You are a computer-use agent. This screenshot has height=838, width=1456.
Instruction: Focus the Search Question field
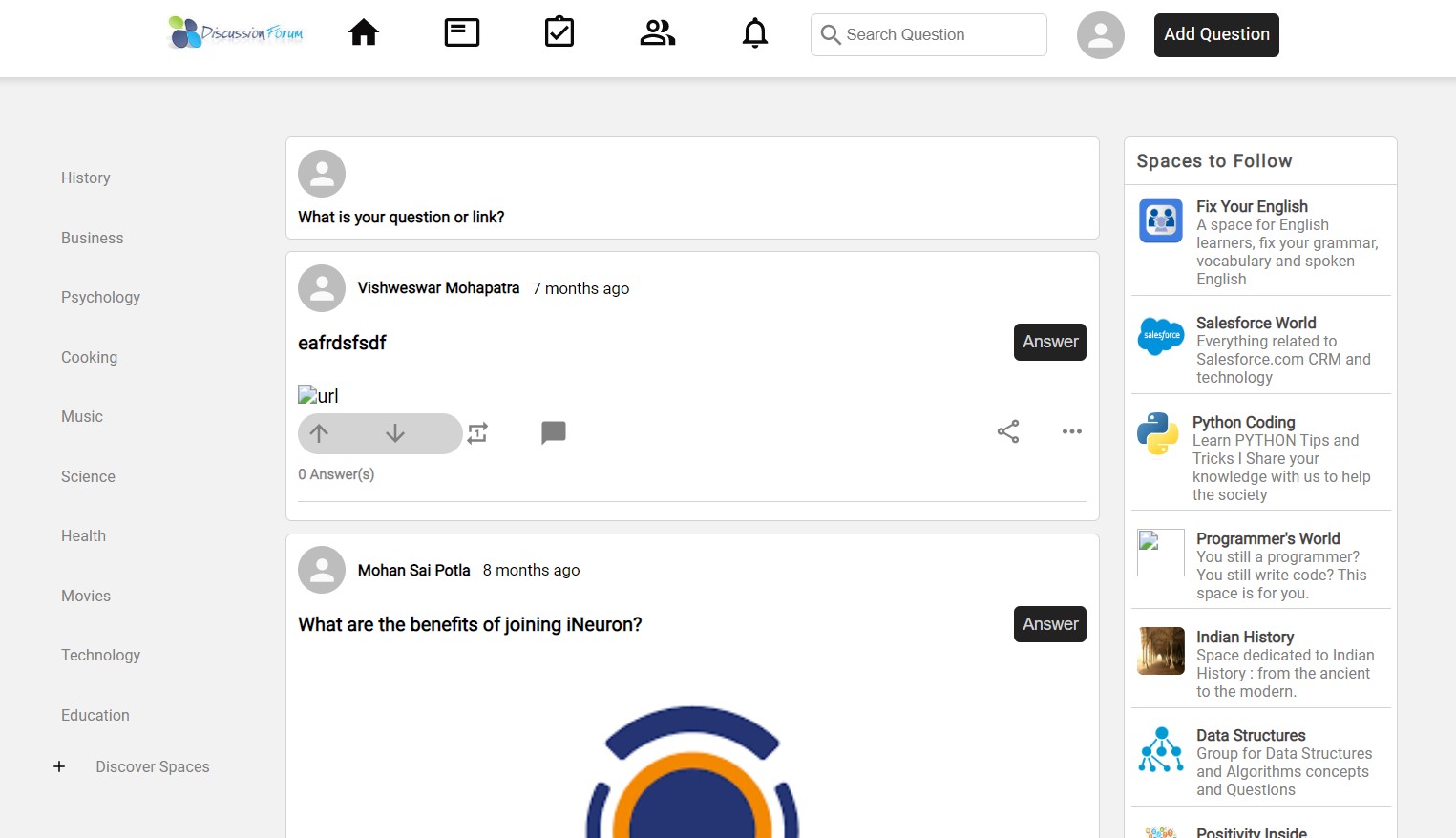(x=940, y=35)
